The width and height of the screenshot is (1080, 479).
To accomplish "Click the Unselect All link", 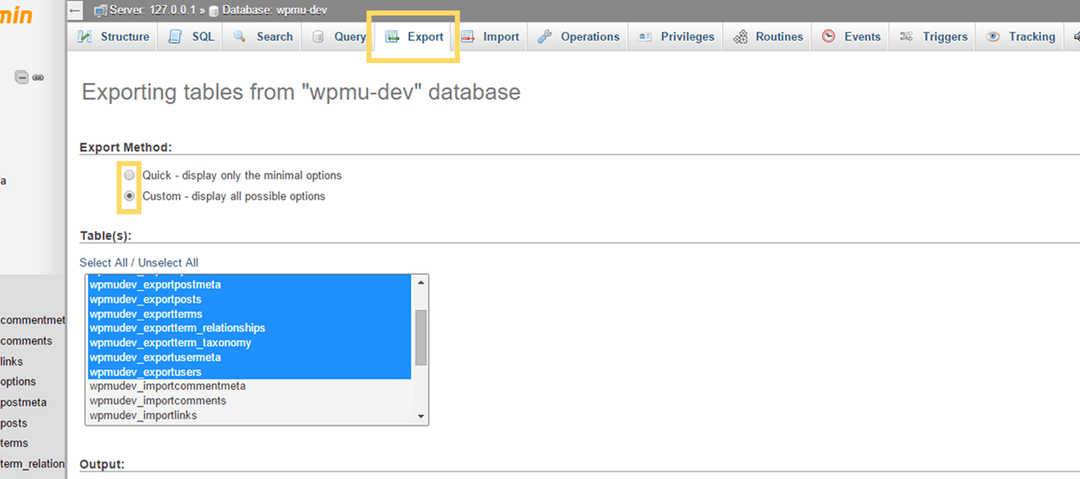I will click(168, 263).
